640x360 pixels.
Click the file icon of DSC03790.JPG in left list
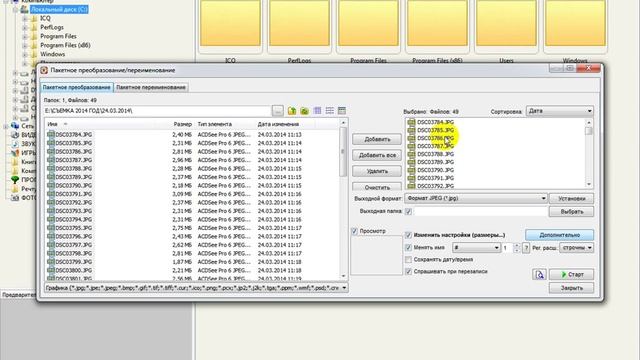click(51, 185)
